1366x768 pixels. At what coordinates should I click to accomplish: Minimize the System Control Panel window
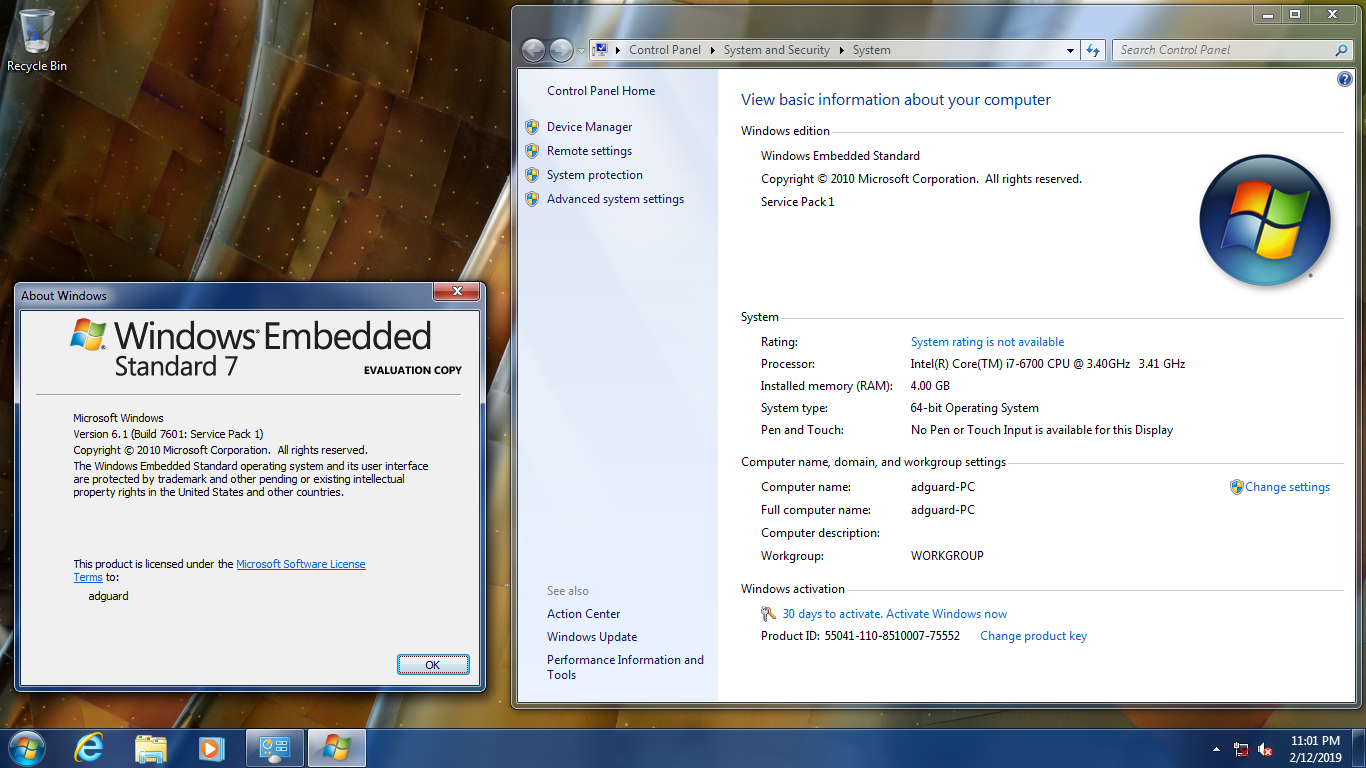coord(1266,14)
